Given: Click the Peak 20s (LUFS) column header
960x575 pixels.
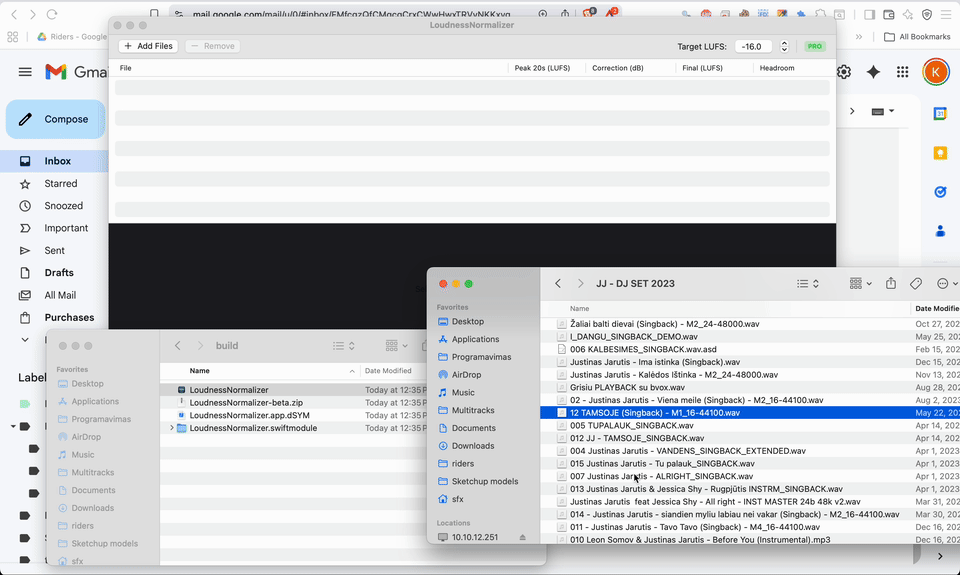Looking at the screenshot, I should pos(542,68).
